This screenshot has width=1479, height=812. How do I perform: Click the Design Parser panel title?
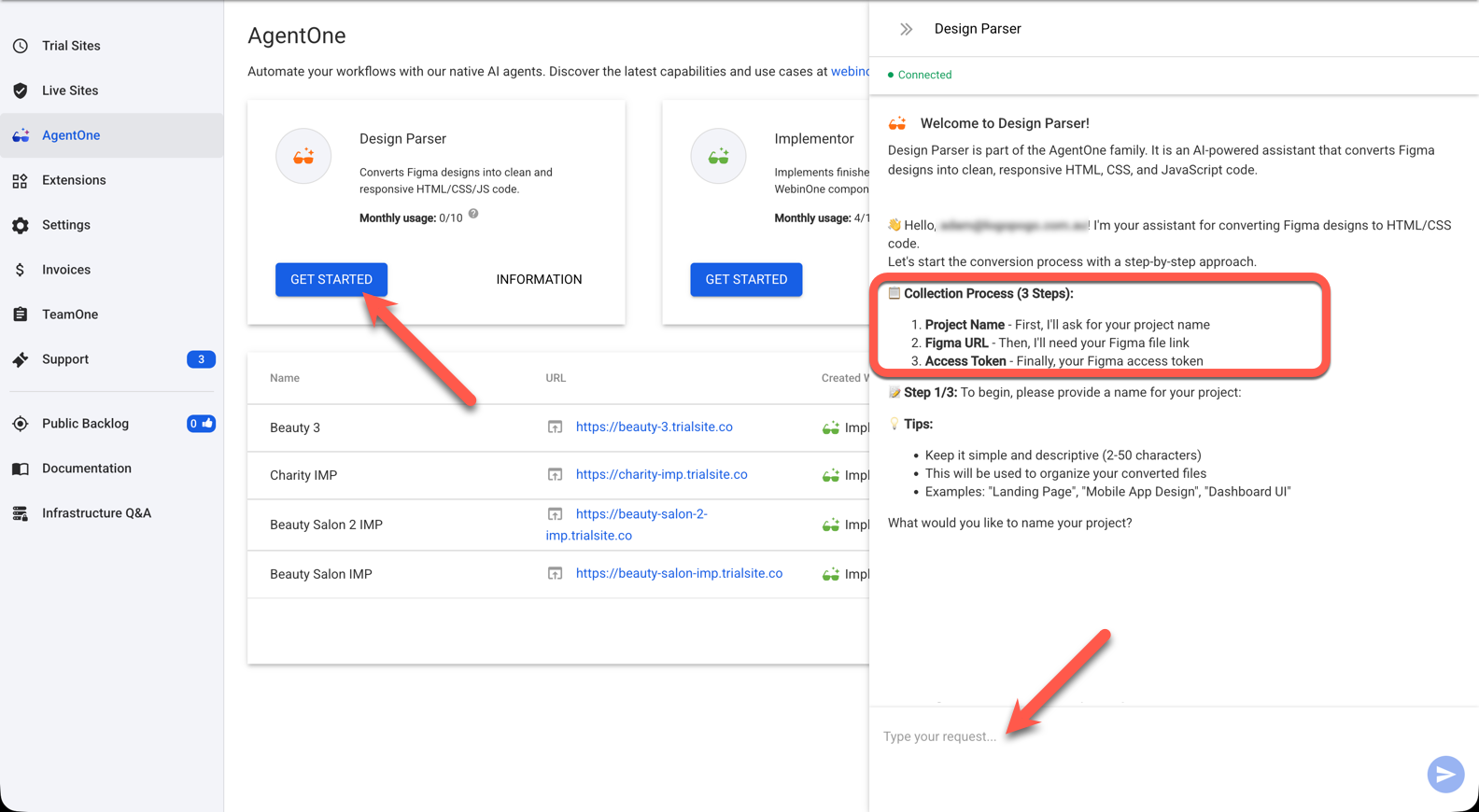click(978, 29)
